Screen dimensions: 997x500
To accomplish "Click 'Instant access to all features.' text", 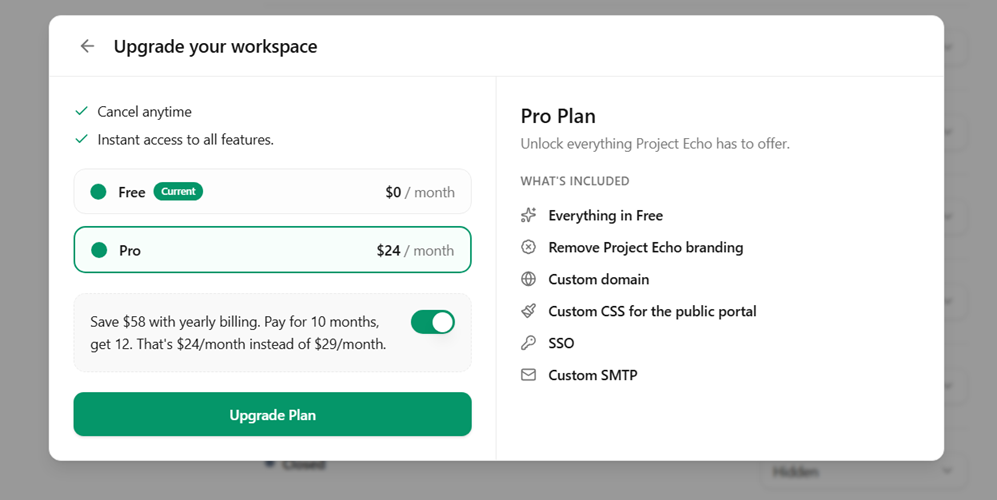I will pos(186,140).
